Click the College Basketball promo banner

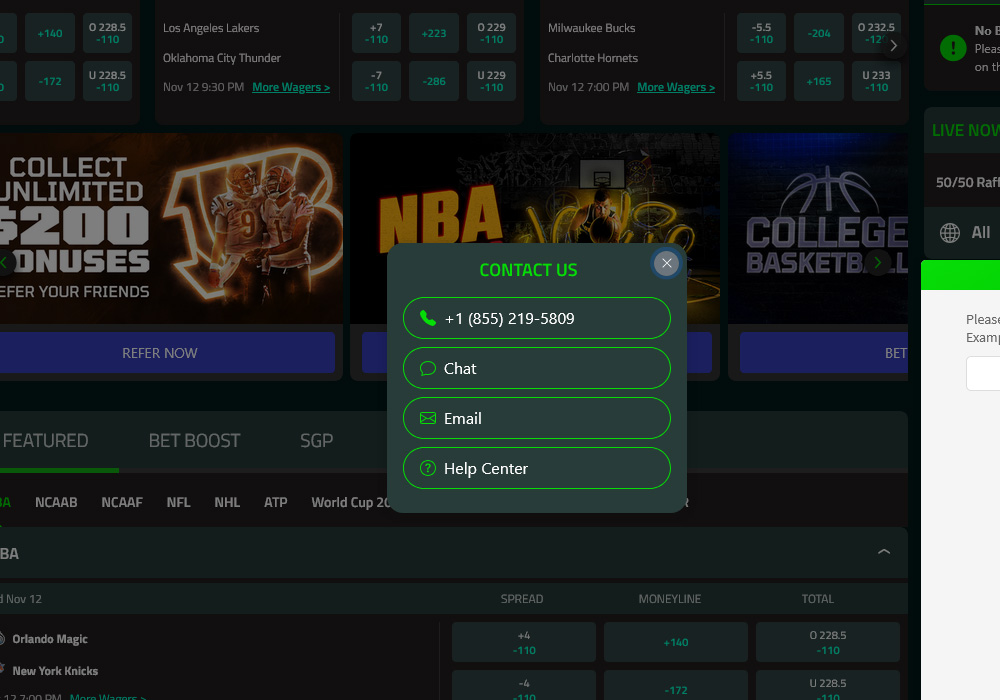click(820, 230)
